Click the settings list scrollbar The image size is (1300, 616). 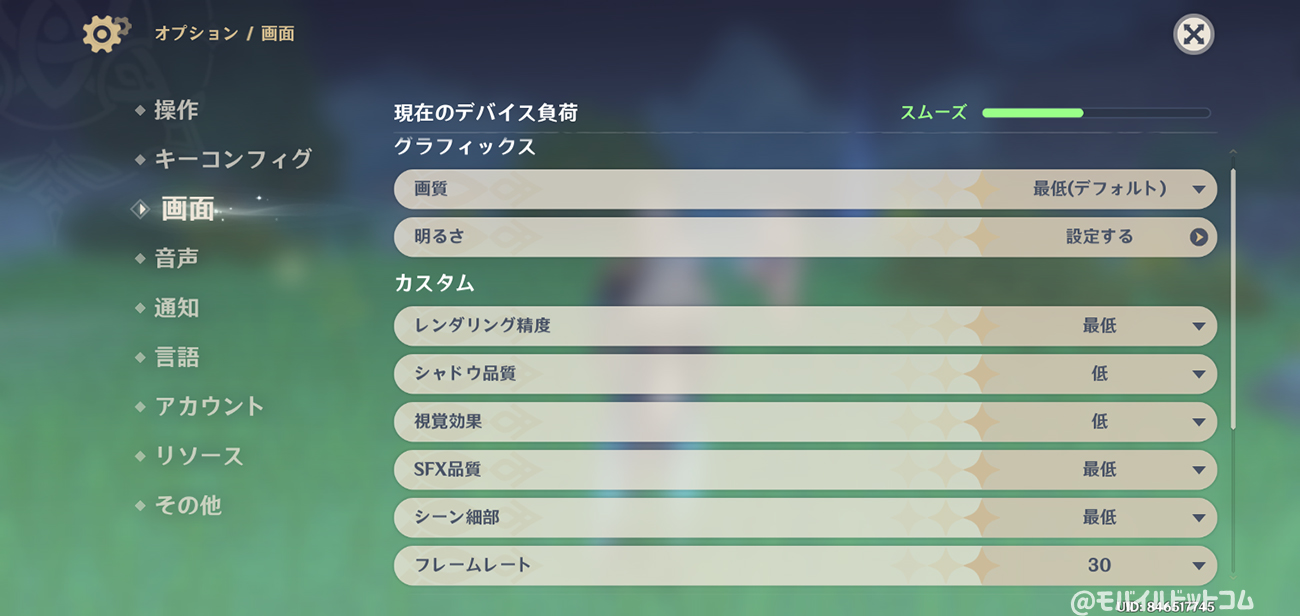click(x=1233, y=300)
